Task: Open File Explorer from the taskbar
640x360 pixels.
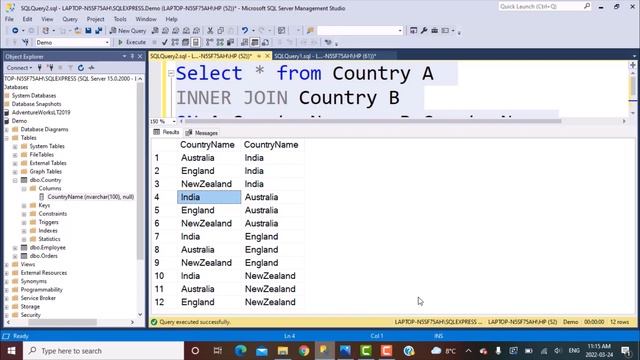Action: pyautogui.click(x=282, y=351)
